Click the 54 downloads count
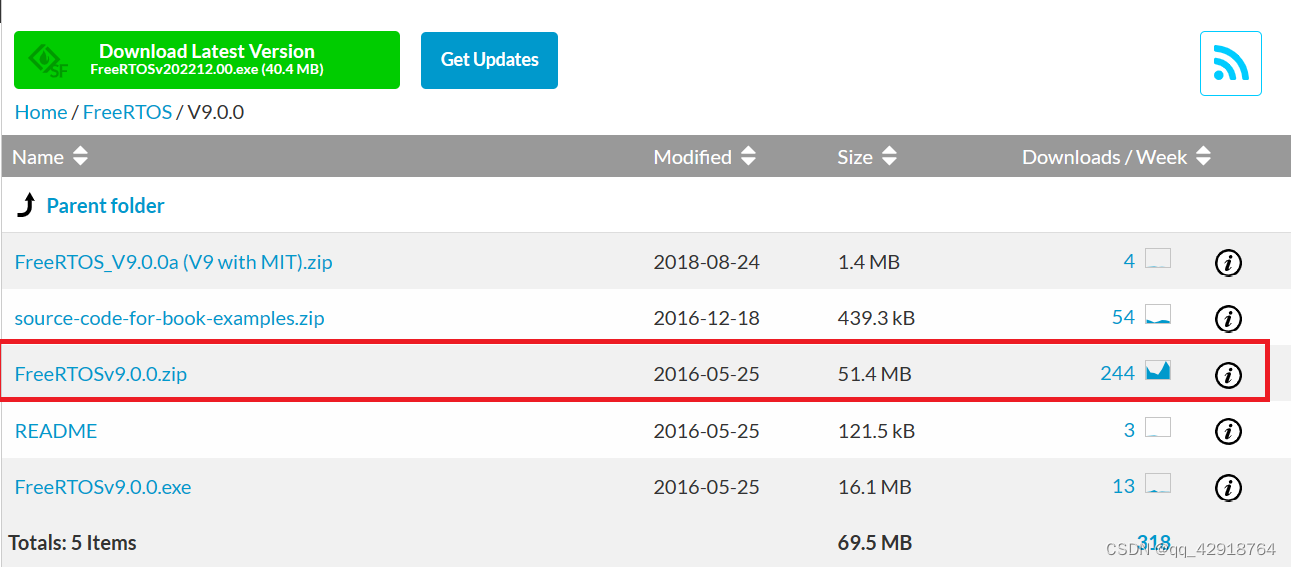 (1123, 317)
